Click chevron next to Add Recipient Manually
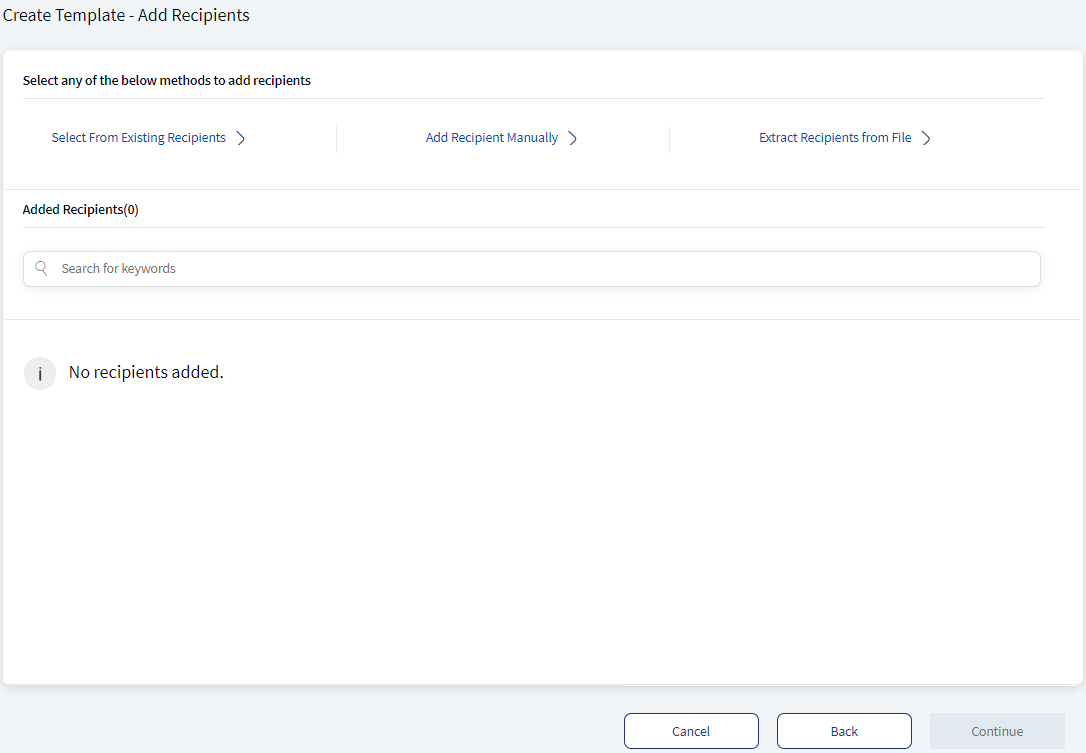This screenshot has height=753, width=1086. (x=573, y=138)
